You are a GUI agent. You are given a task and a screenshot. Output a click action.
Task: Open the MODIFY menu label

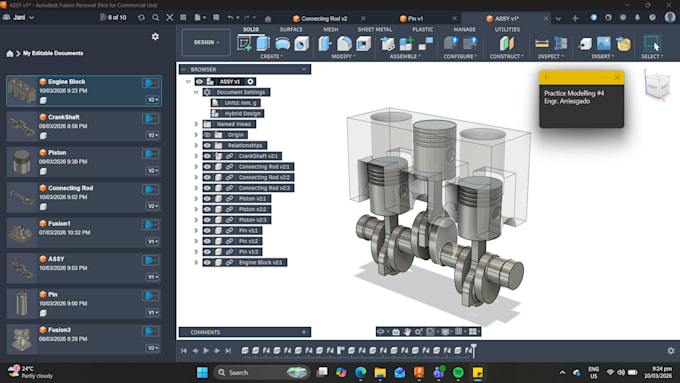pos(343,56)
